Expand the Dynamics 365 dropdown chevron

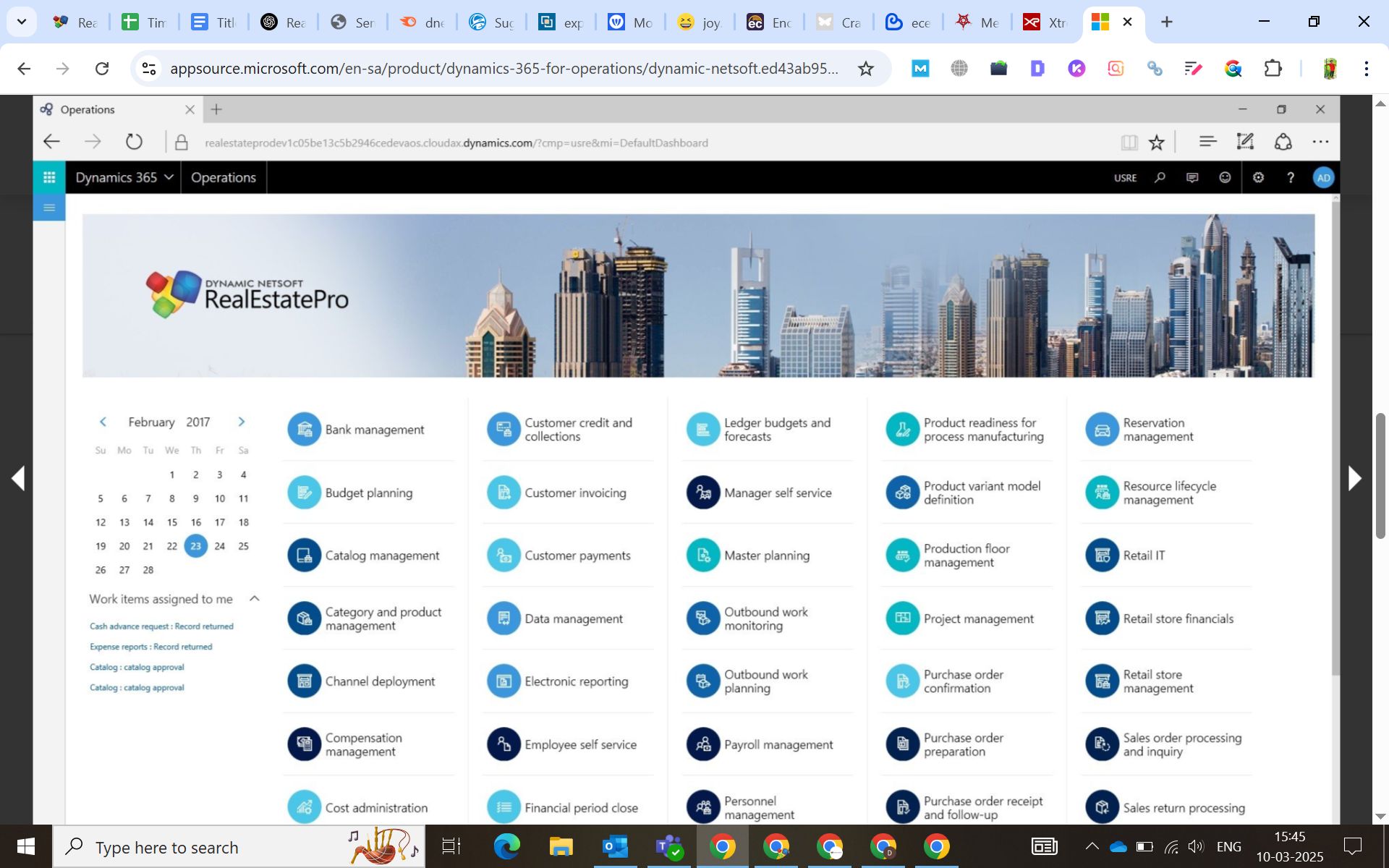click(x=169, y=177)
